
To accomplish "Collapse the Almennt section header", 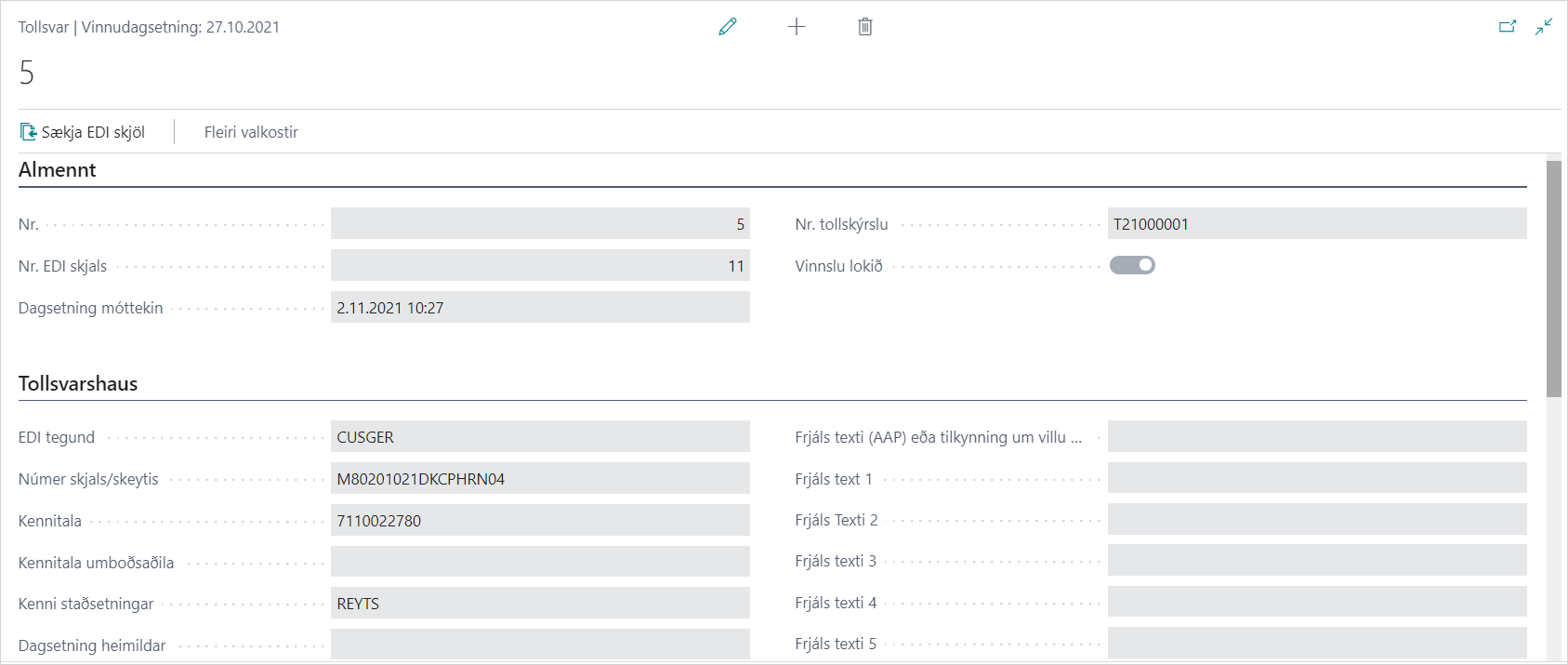I will [58, 169].
